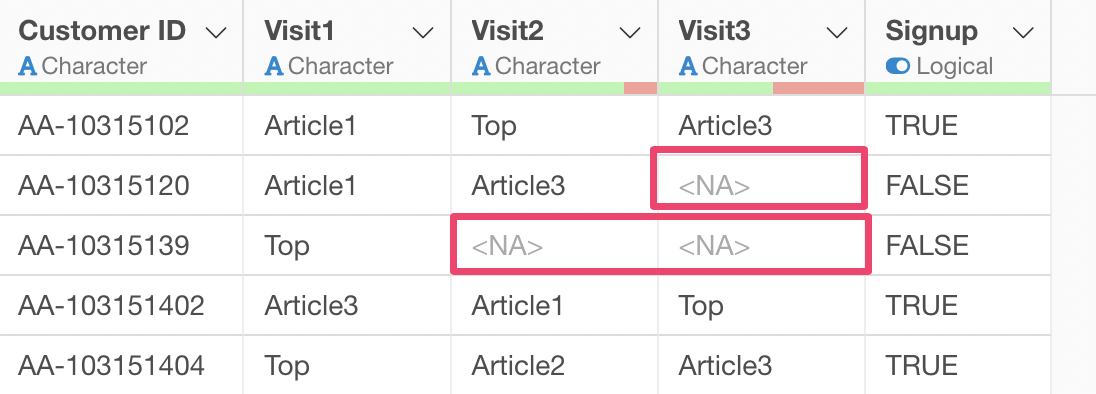Open the Visit1 column dropdown arrow
Screen dimensions: 1096x394
[423, 33]
